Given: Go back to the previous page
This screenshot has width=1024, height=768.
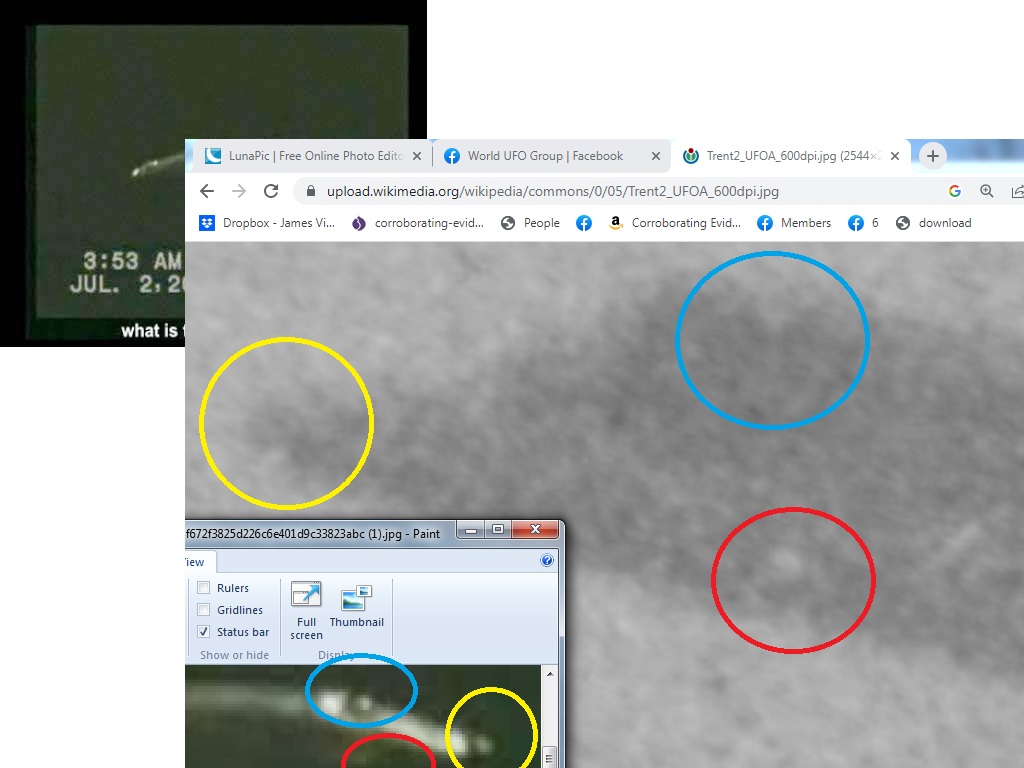Looking at the screenshot, I should [x=207, y=191].
